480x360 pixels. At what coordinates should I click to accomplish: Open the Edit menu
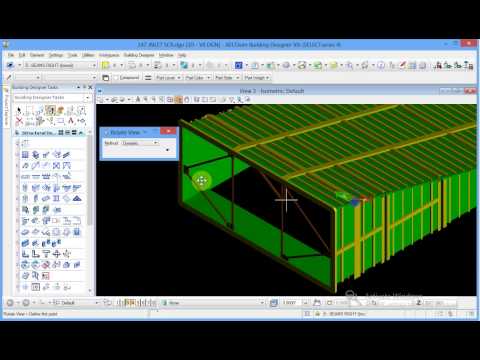[22, 55]
